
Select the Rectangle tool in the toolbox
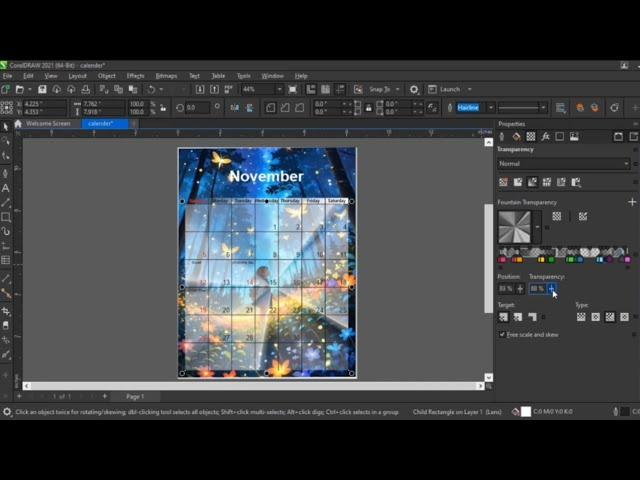point(6,217)
